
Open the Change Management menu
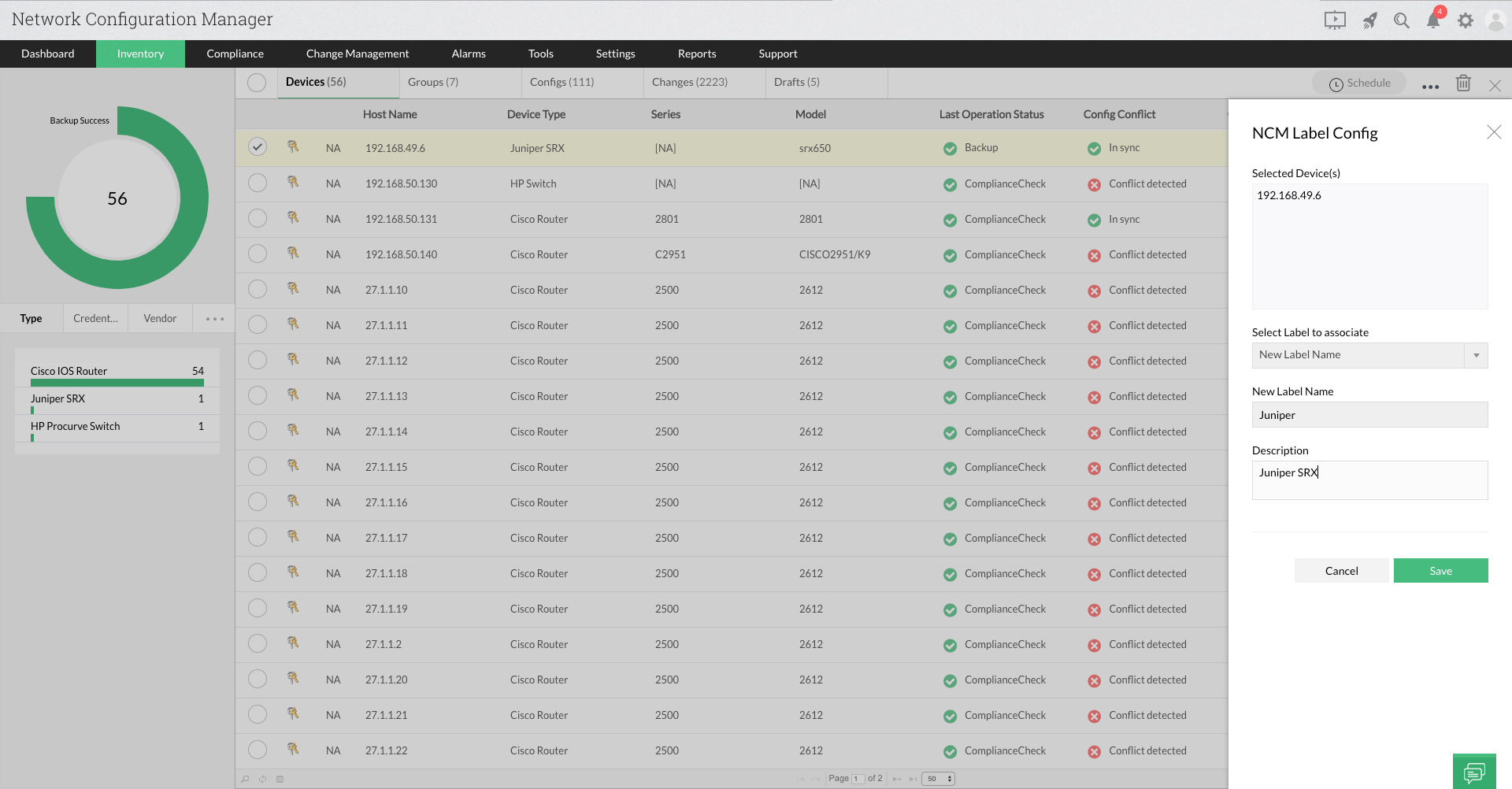click(358, 54)
